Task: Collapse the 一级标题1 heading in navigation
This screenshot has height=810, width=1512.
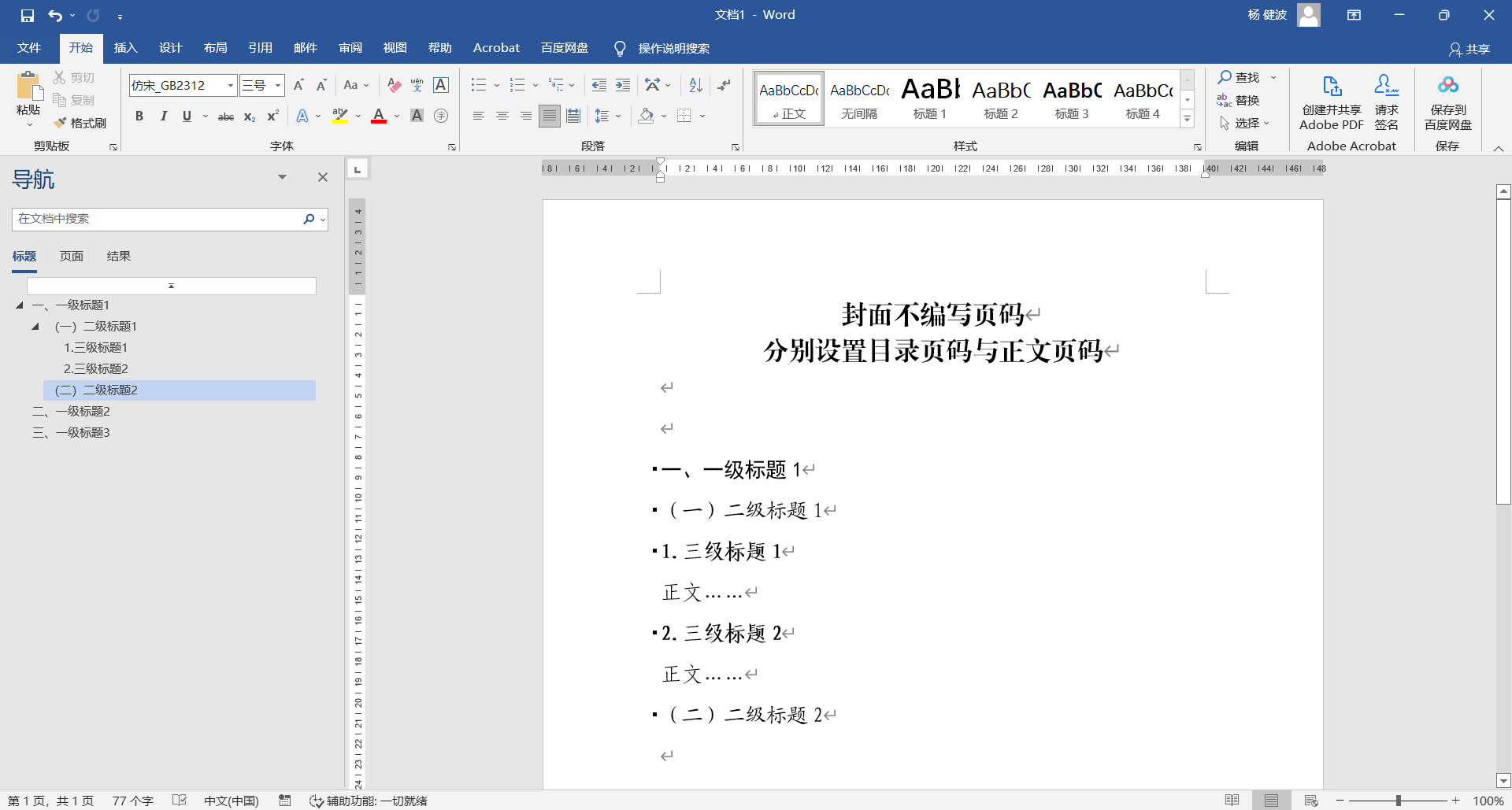Action: [20, 305]
